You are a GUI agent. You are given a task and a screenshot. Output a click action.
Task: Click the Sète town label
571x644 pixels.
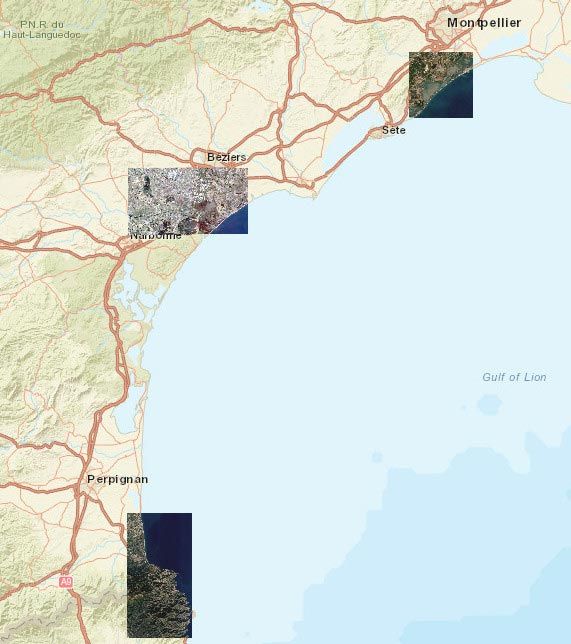coord(394,130)
